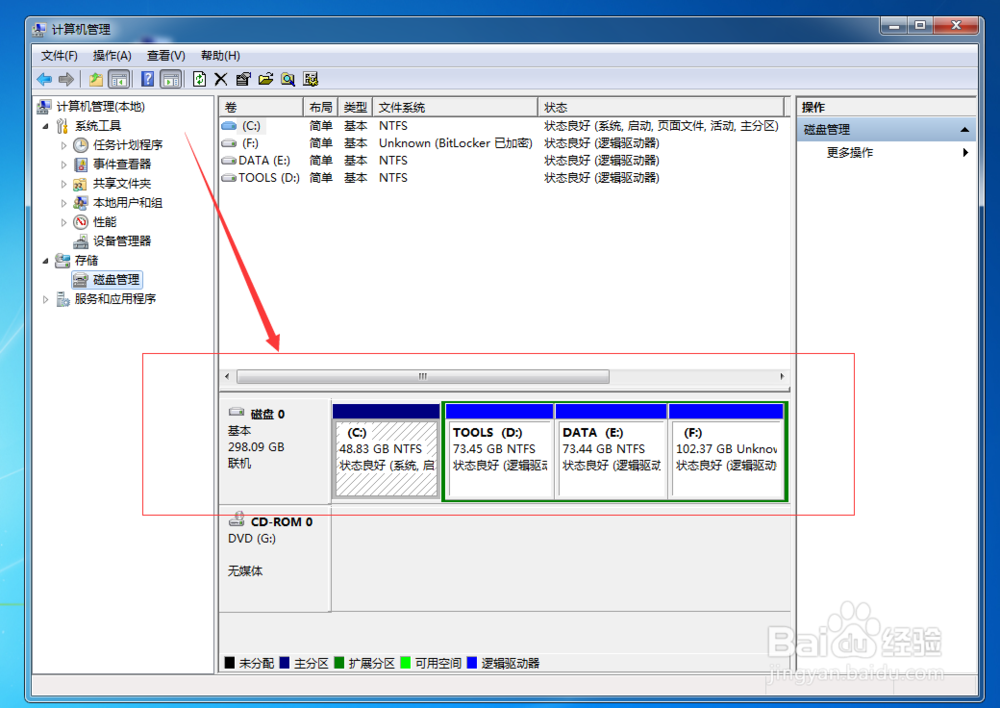Viewport: 1000px width, 708px height.
Task: Expand the 服务和应用程序 node arrow
Action: click(x=45, y=299)
